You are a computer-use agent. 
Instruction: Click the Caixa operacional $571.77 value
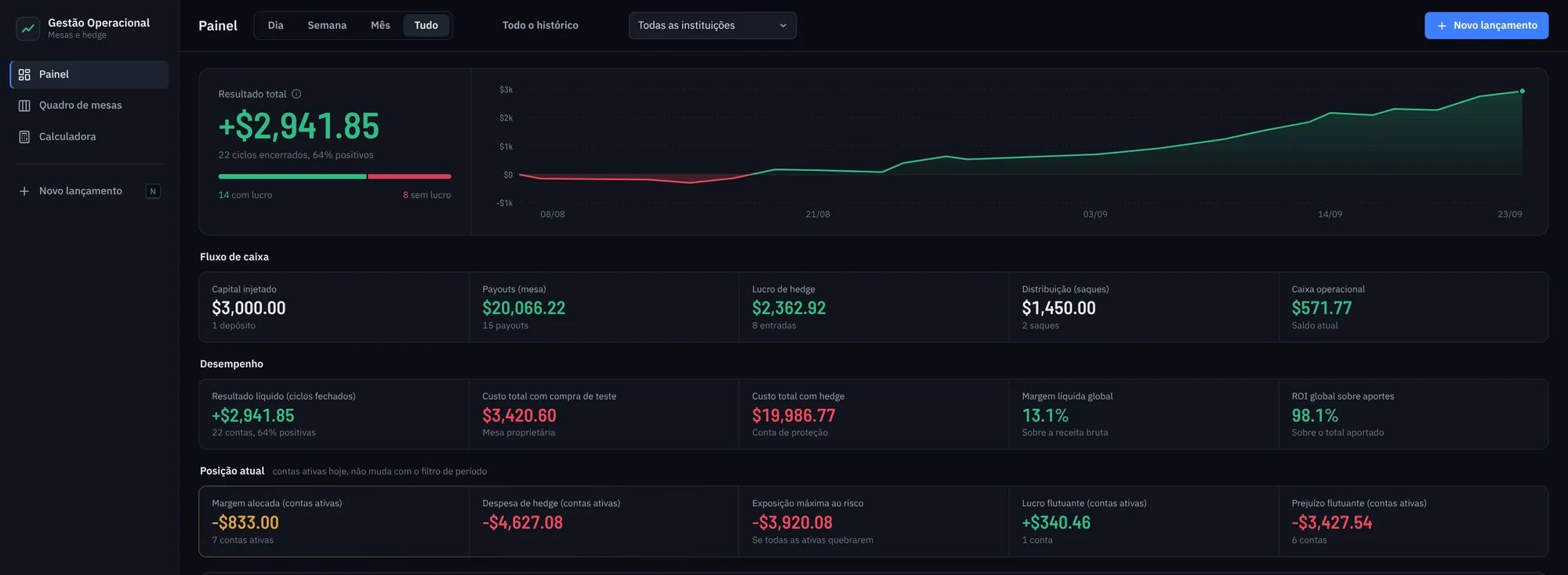pyautogui.click(x=1322, y=309)
